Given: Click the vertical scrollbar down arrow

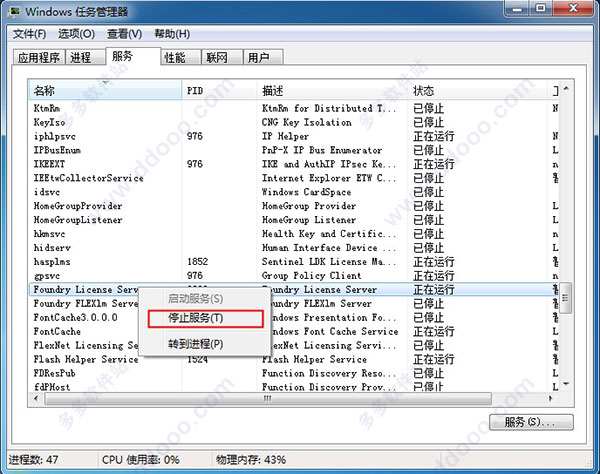Looking at the screenshot, I should (x=566, y=384).
